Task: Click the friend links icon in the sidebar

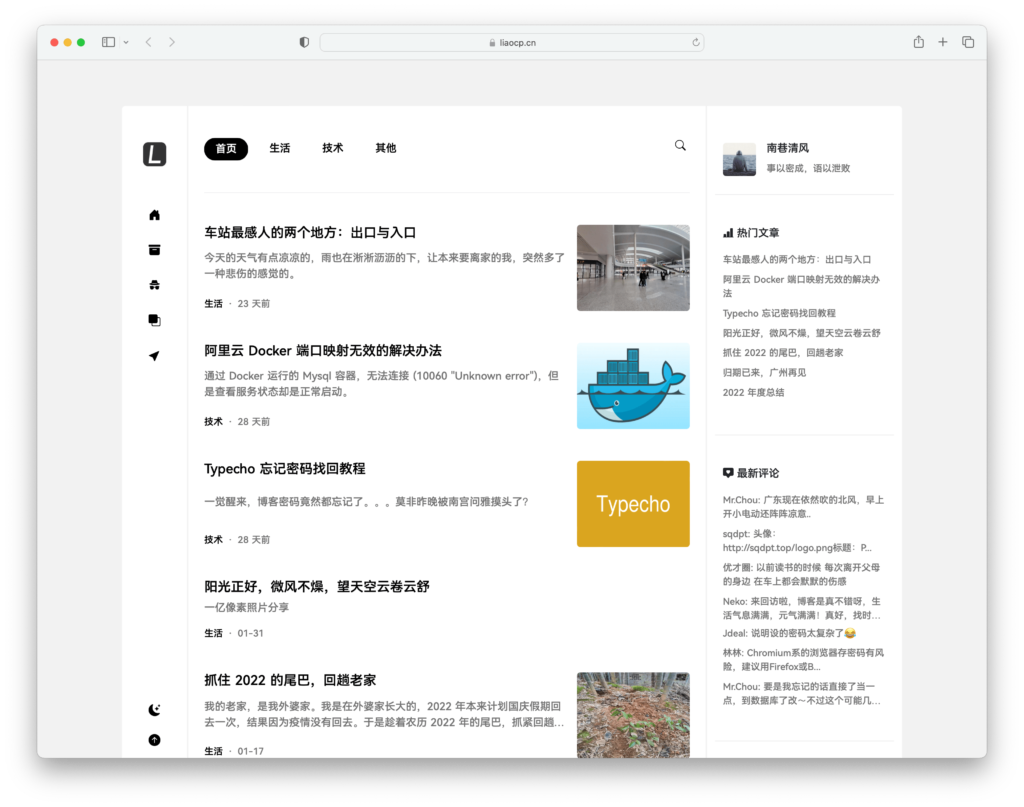Action: [154, 284]
